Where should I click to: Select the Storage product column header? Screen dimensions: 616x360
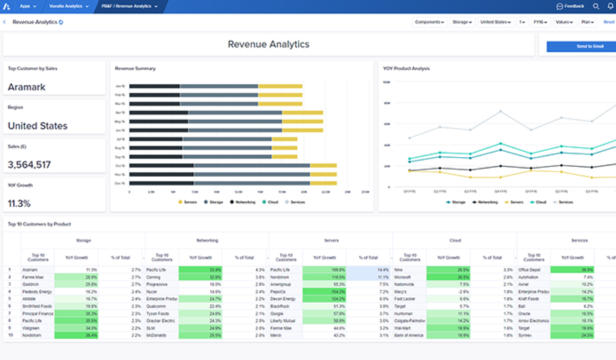pyautogui.click(x=83, y=241)
